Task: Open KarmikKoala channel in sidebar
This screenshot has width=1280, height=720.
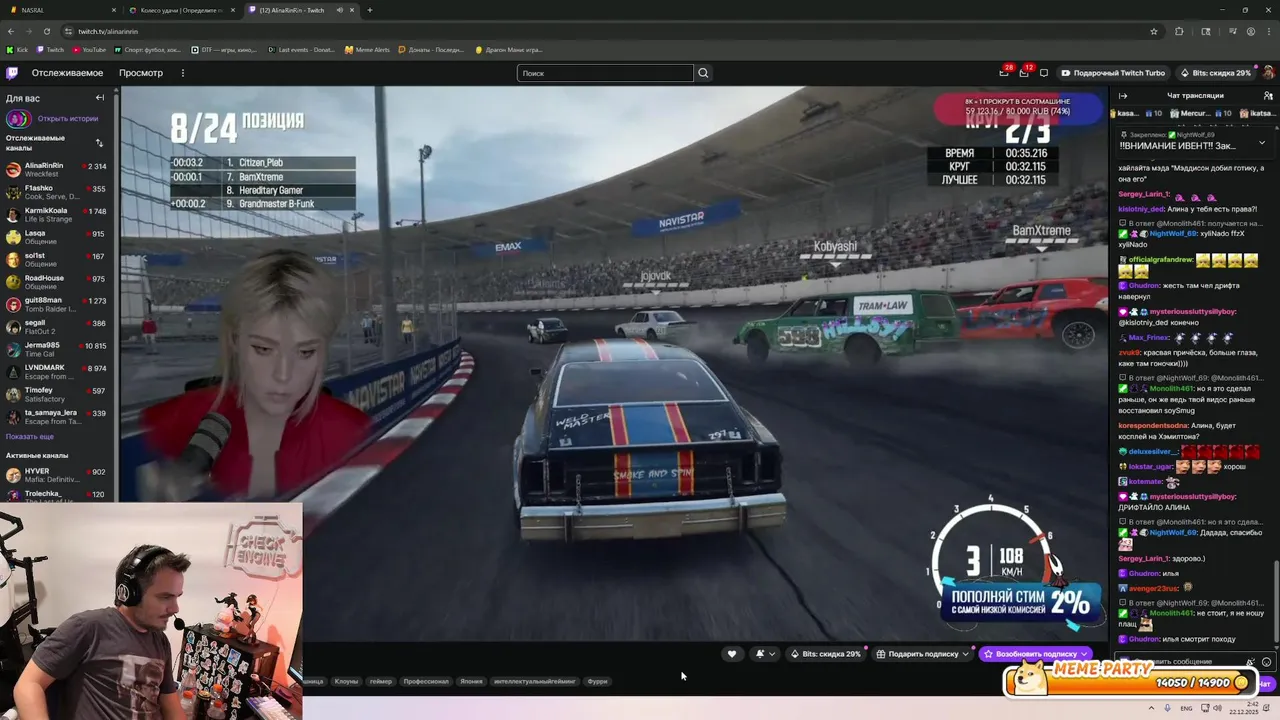Action: pos(59,215)
